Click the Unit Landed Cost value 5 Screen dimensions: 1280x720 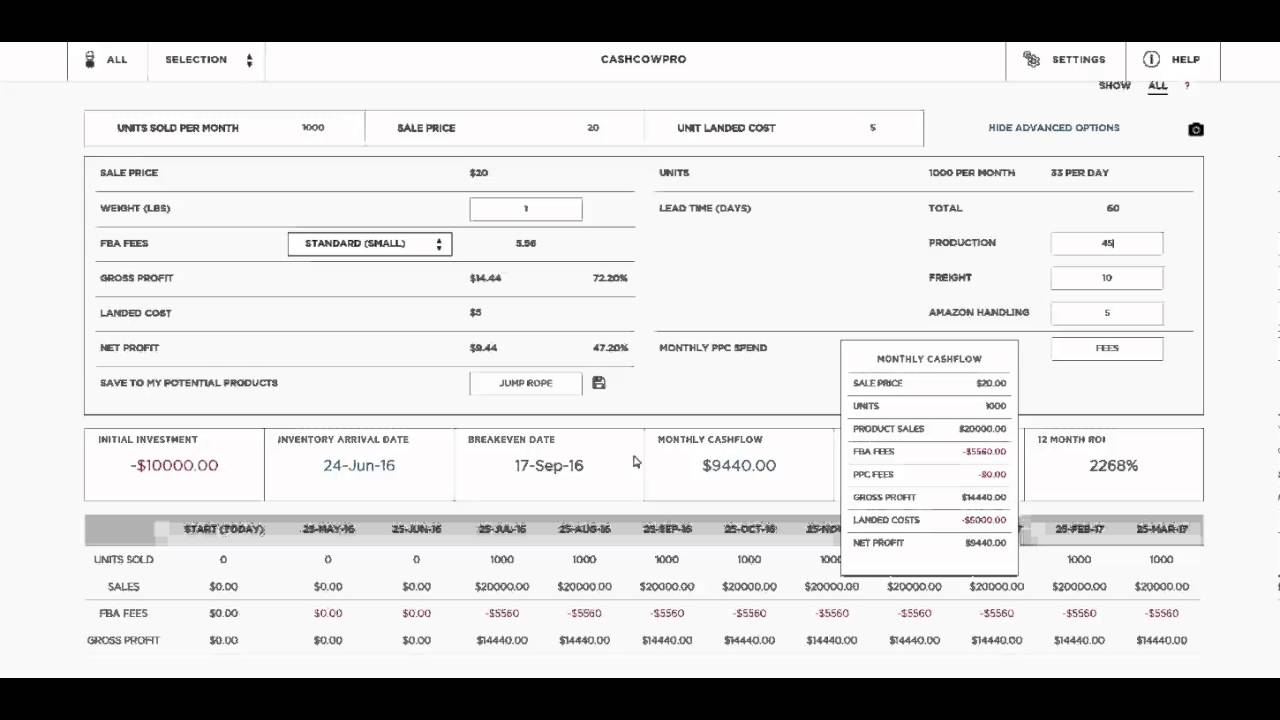pyautogui.click(x=872, y=128)
